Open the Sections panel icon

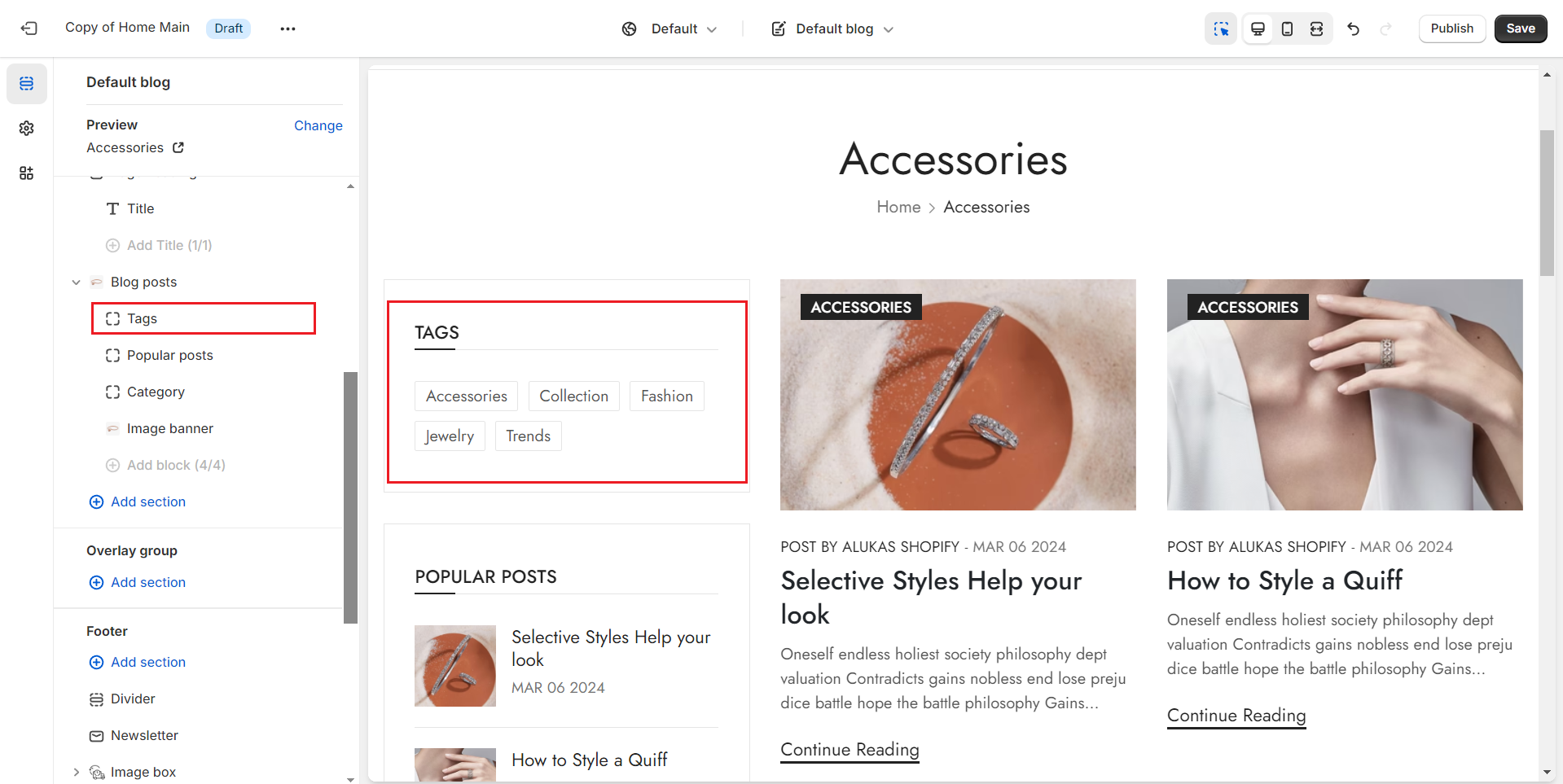(x=27, y=84)
